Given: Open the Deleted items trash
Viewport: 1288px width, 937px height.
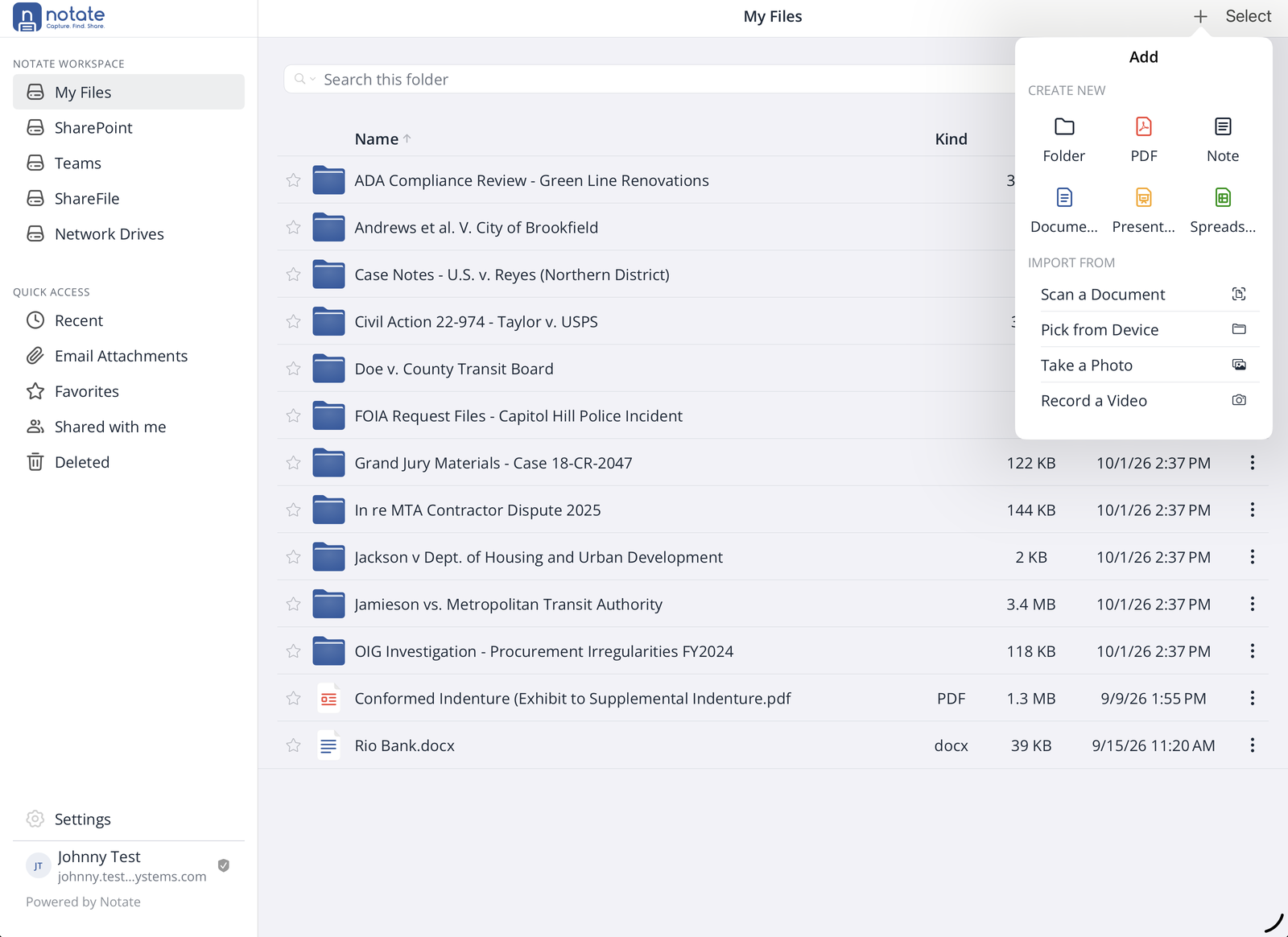Looking at the screenshot, I should [x=129, y=462].
